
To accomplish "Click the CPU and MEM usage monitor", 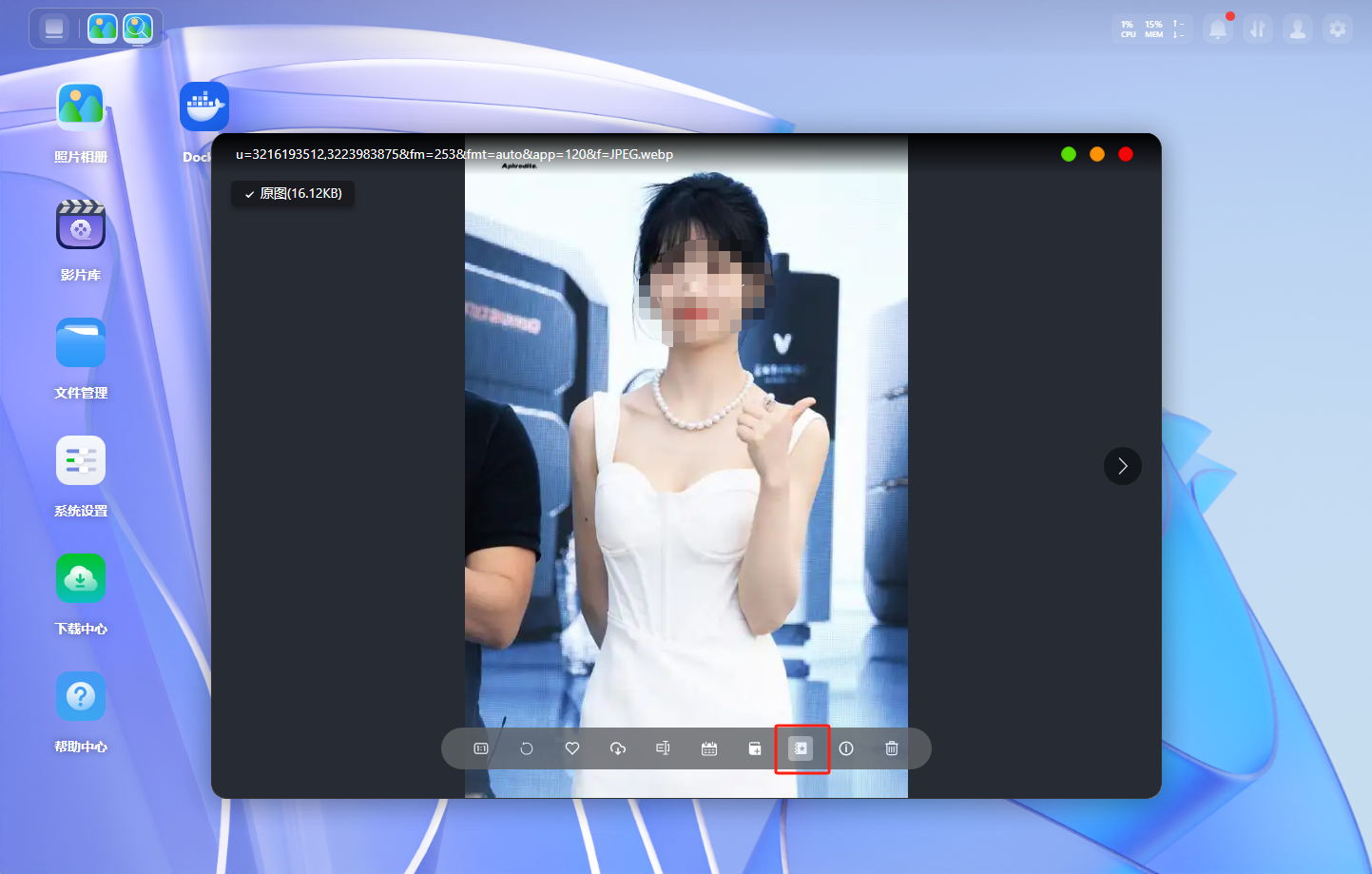I will tap(1152, 29).
